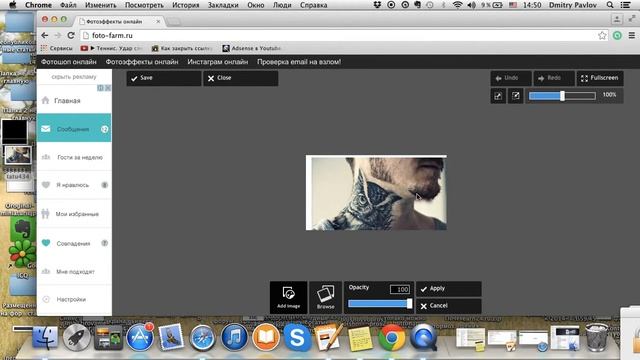Image resolution: width=640 pixels, height=360 pixels.
Task: Click the tattoo photo on canvas
Action: [x=376, y=193]
